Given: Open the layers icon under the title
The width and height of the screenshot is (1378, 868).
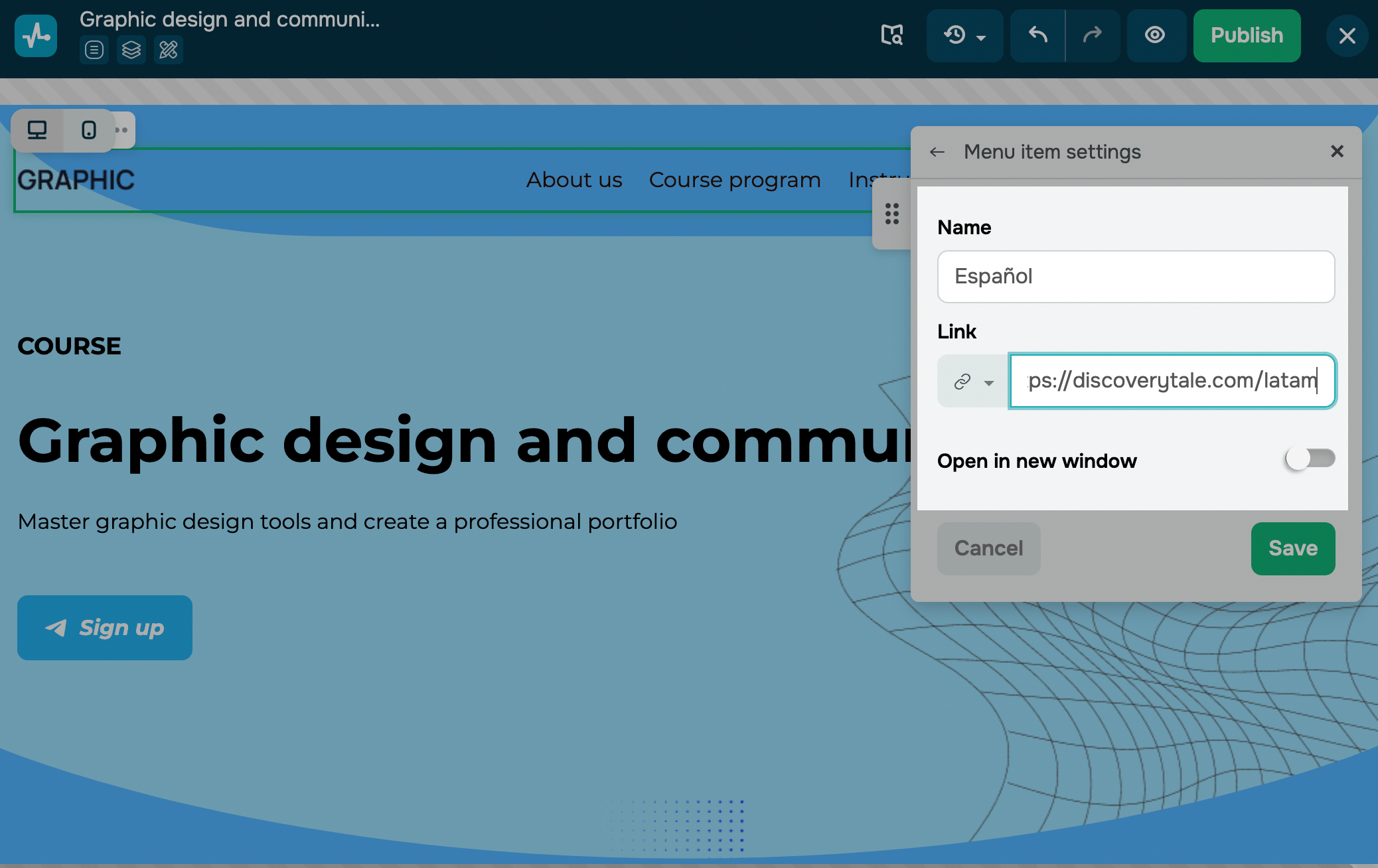Looking at the screenshot, I should [131, 50].
